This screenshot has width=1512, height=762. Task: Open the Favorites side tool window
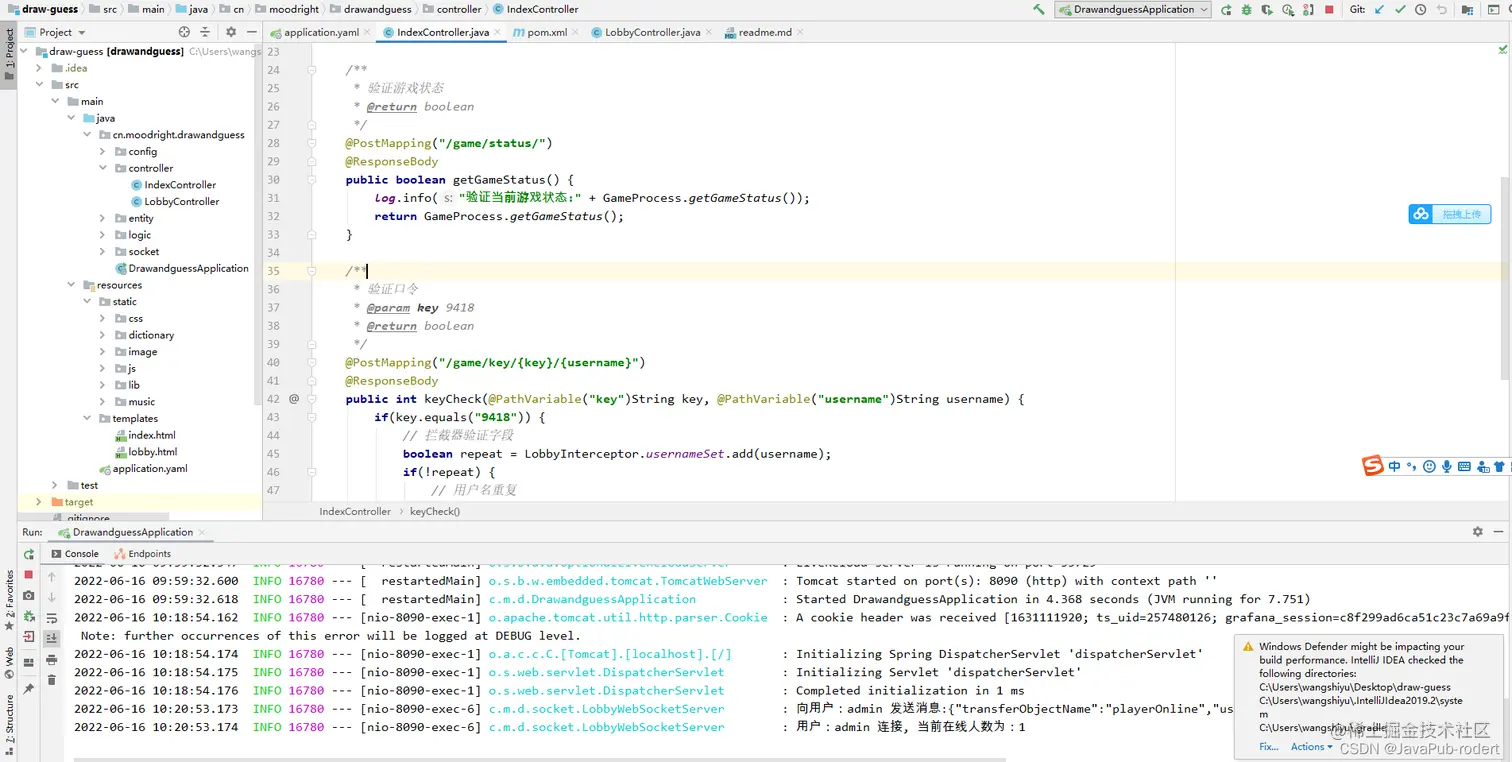[x=9, y=600]
